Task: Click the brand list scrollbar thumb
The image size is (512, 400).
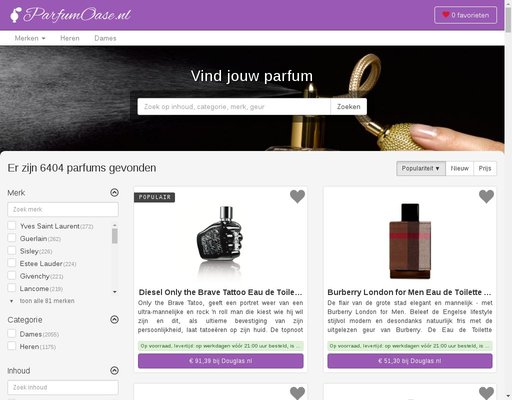Action: pyautogui.click(x=115, y=236)
